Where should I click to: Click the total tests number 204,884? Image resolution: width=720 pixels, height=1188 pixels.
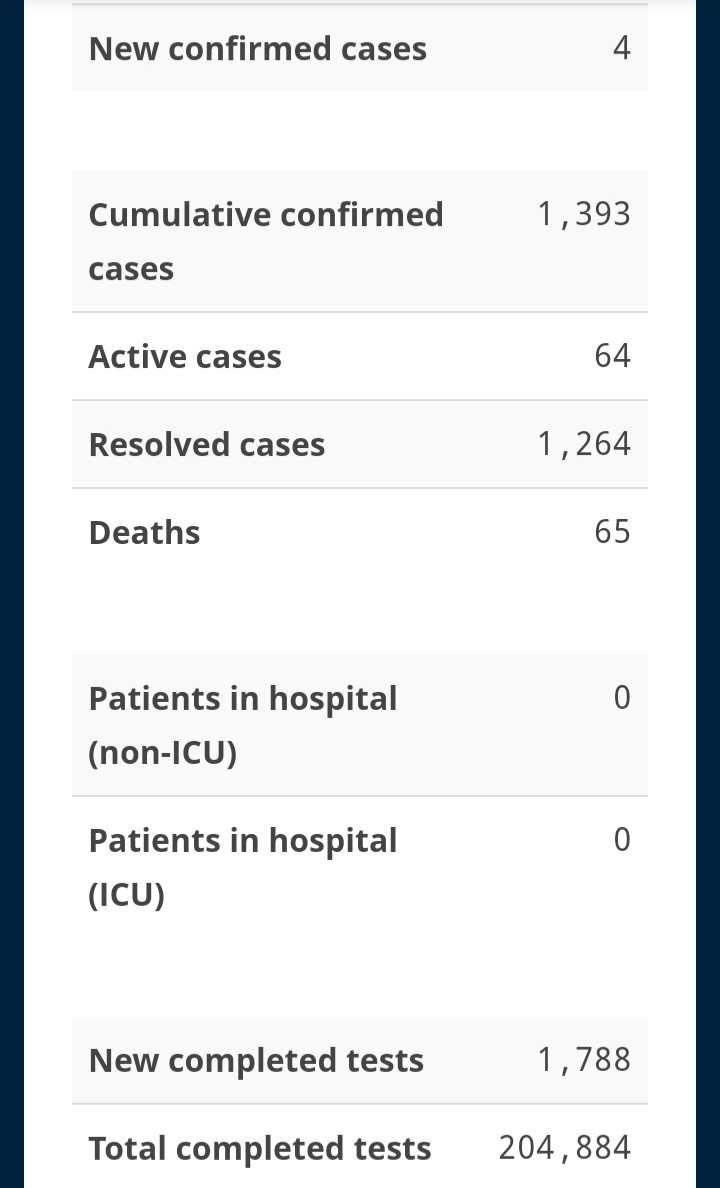(x=565, y=1148)
